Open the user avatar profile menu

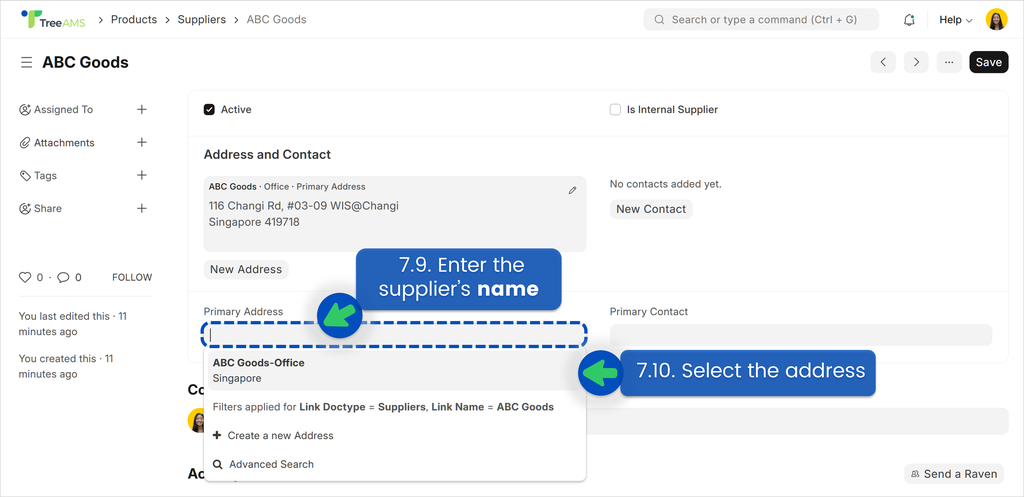tap(997, 20)
